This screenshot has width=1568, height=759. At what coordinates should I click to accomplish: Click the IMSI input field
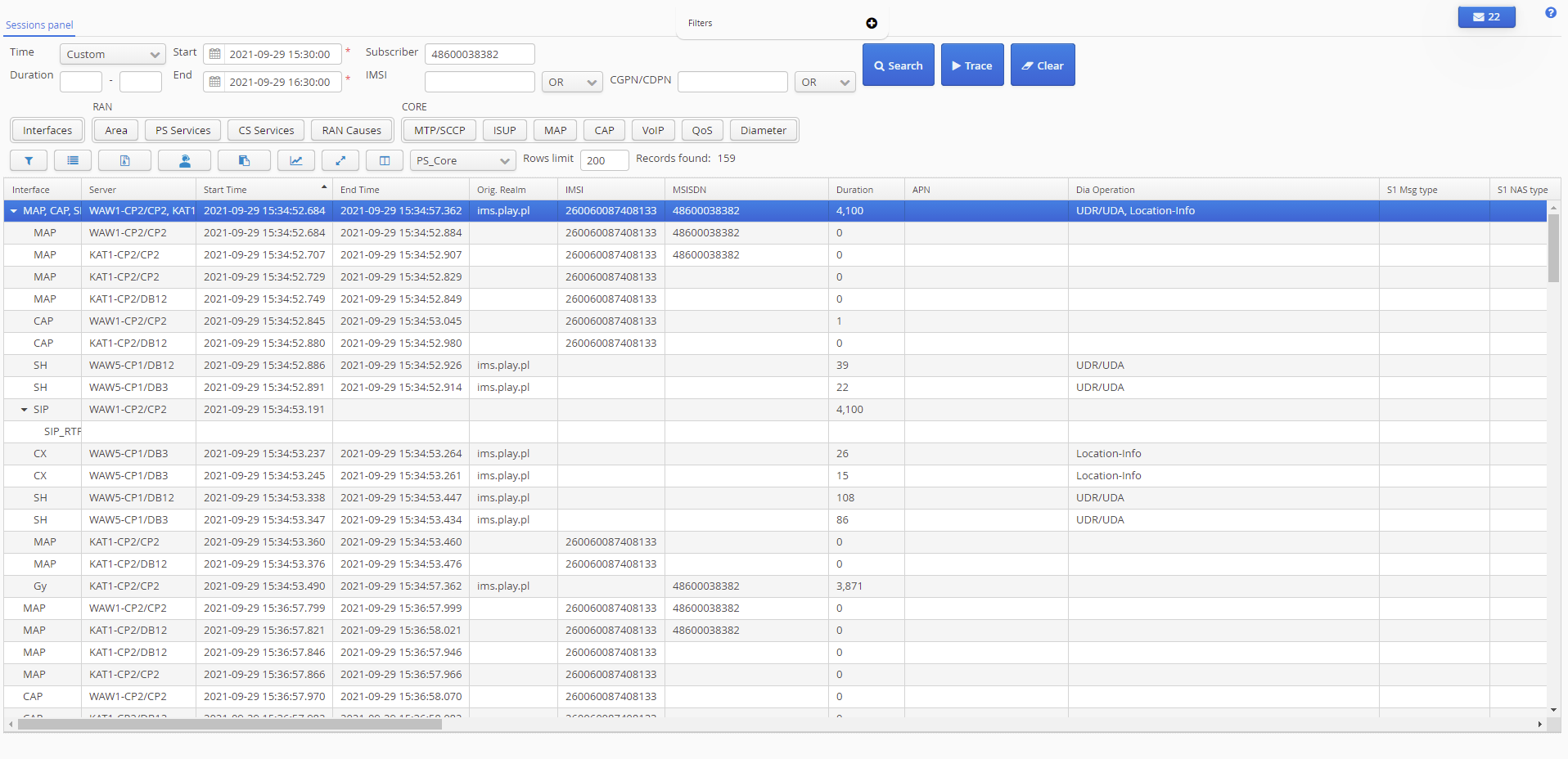coord(480,82)
